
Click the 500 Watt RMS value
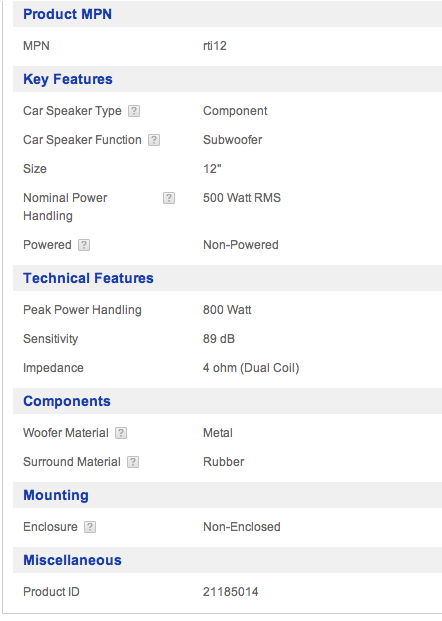[x=242, y=198]
